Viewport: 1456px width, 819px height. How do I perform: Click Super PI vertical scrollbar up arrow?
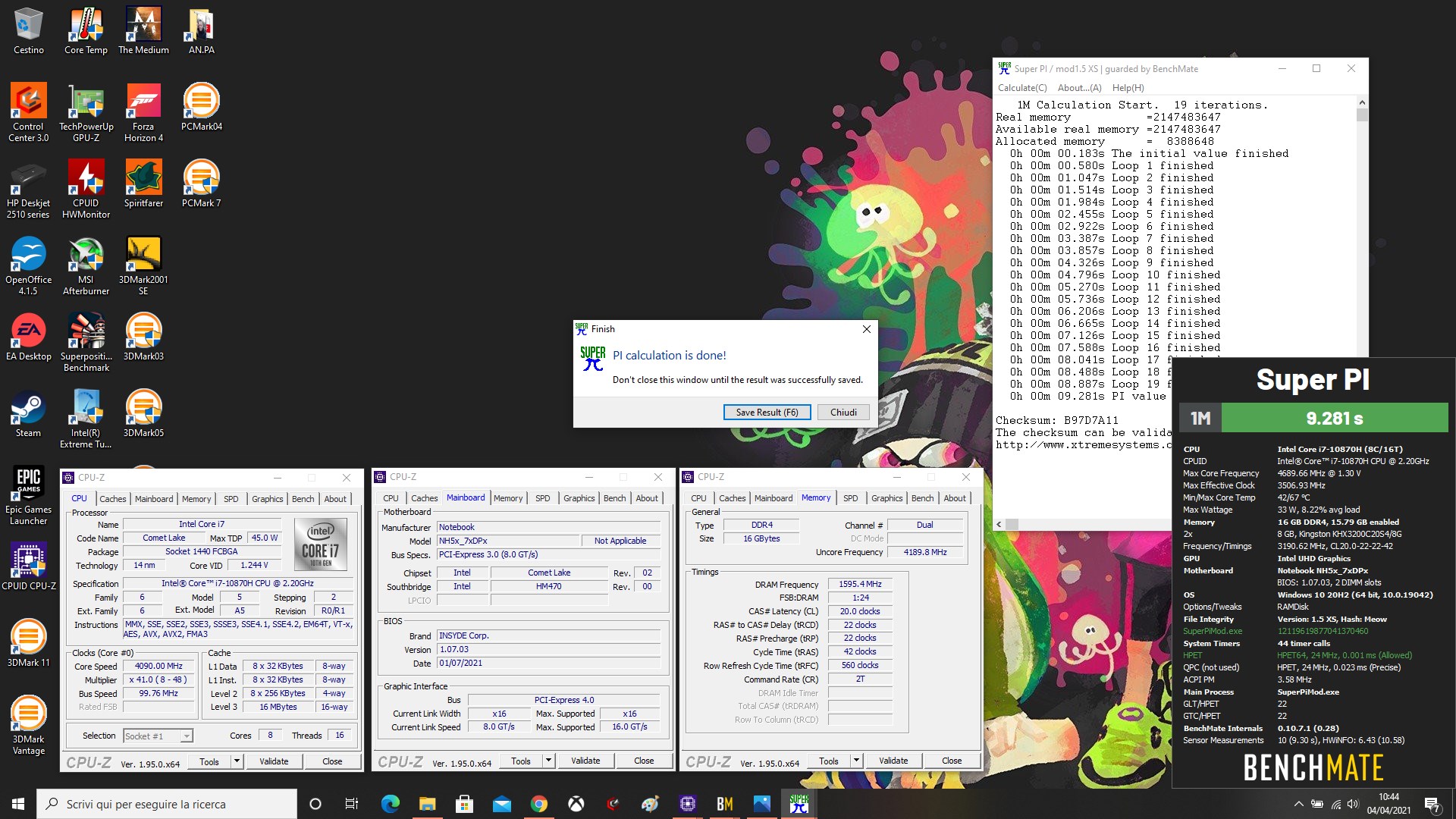pyautogui.click(x=1362, y=102)
